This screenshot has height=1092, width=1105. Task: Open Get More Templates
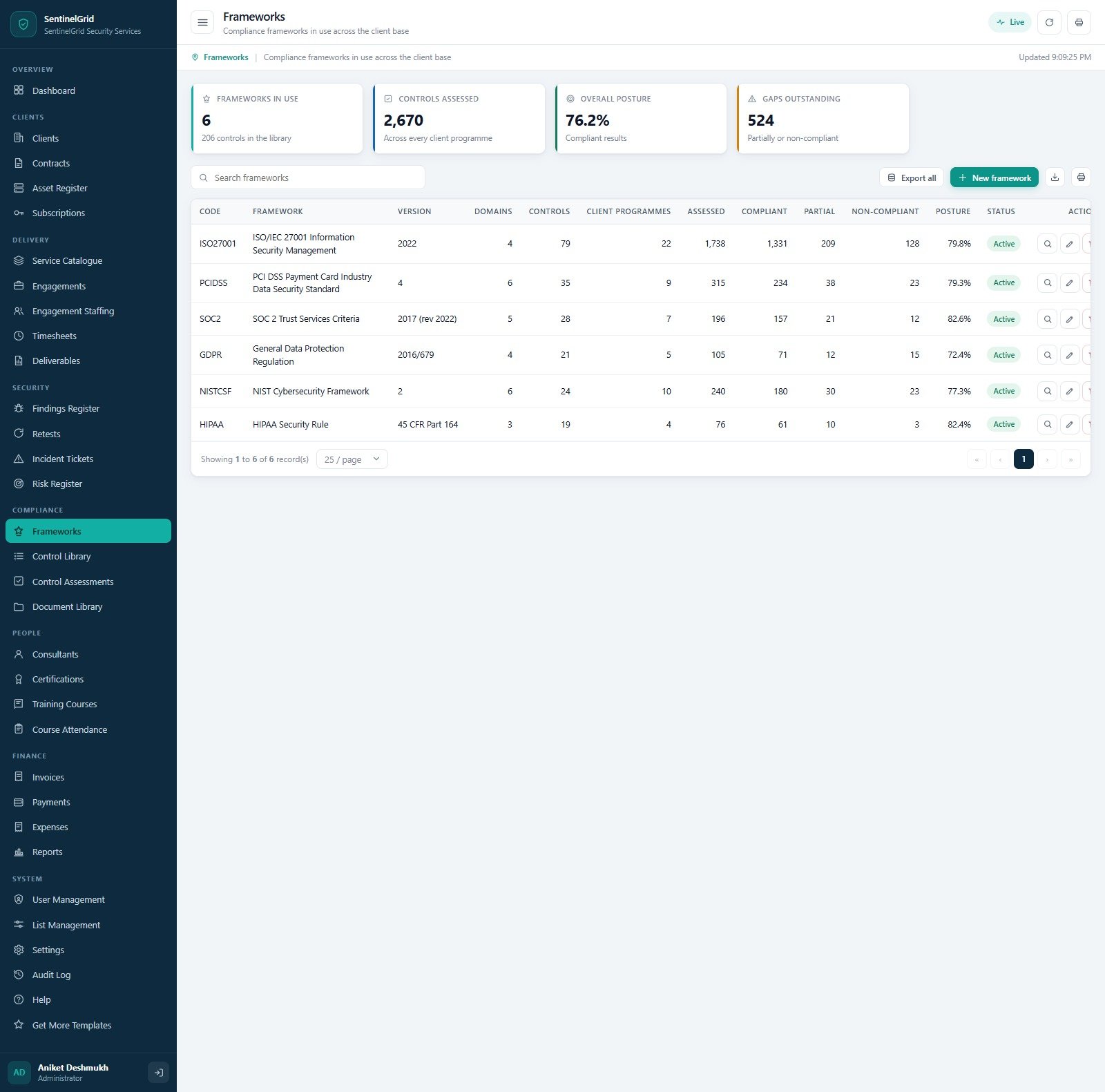point(88,1025)
